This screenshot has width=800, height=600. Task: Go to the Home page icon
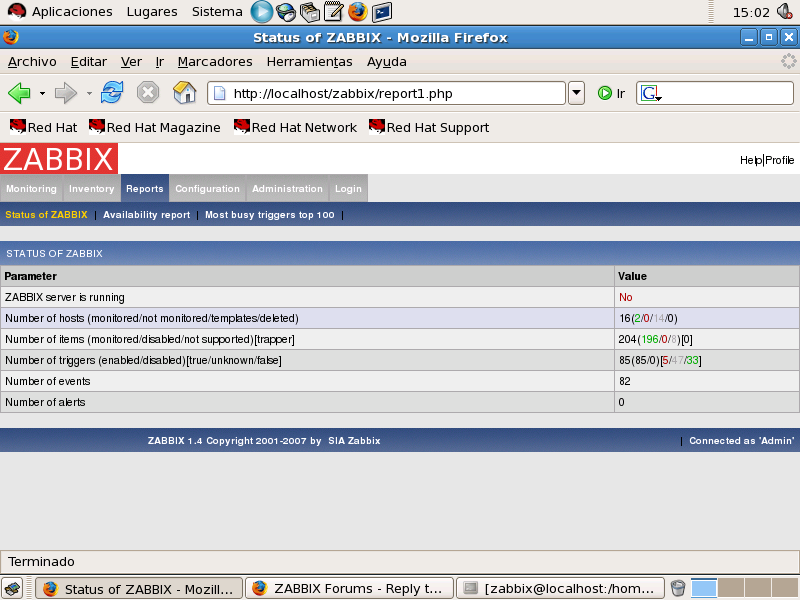184,93
